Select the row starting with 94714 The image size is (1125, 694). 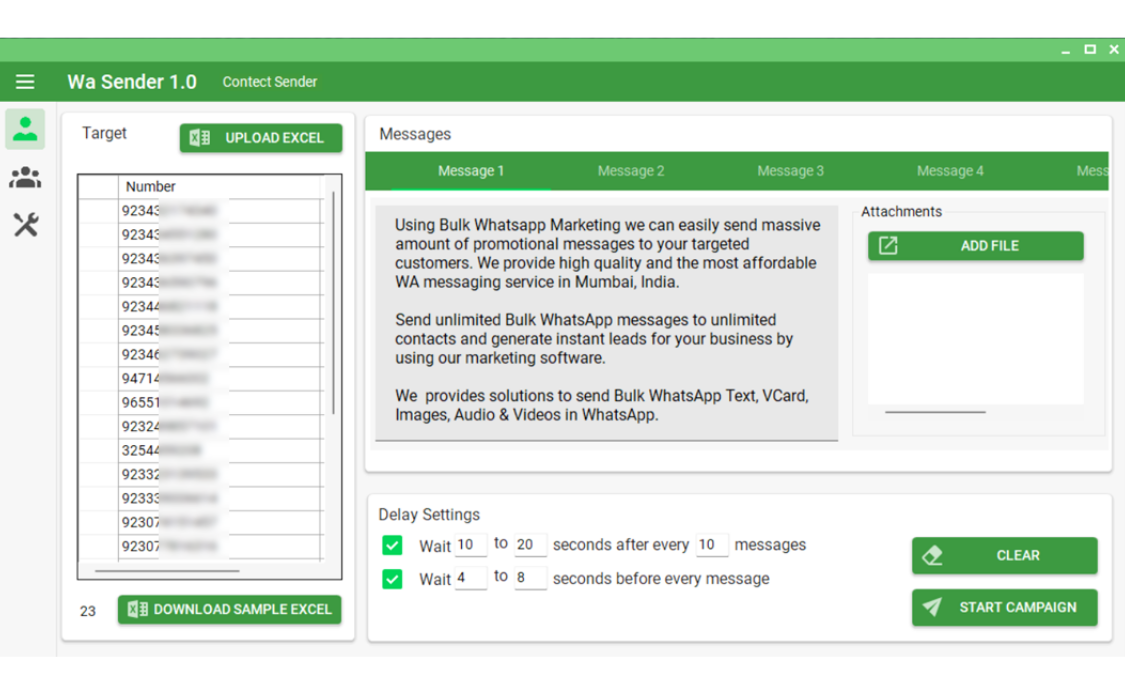point(201,378)
